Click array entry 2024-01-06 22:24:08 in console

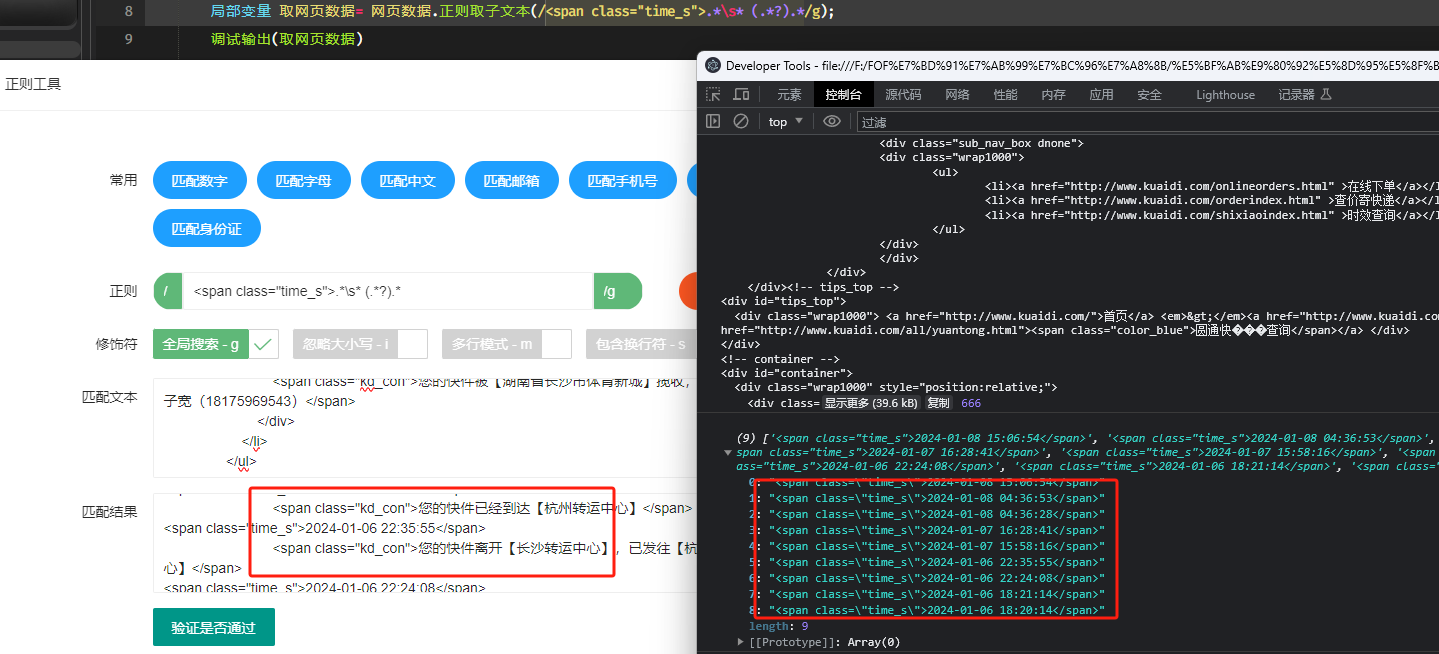[x=935, y=578]
